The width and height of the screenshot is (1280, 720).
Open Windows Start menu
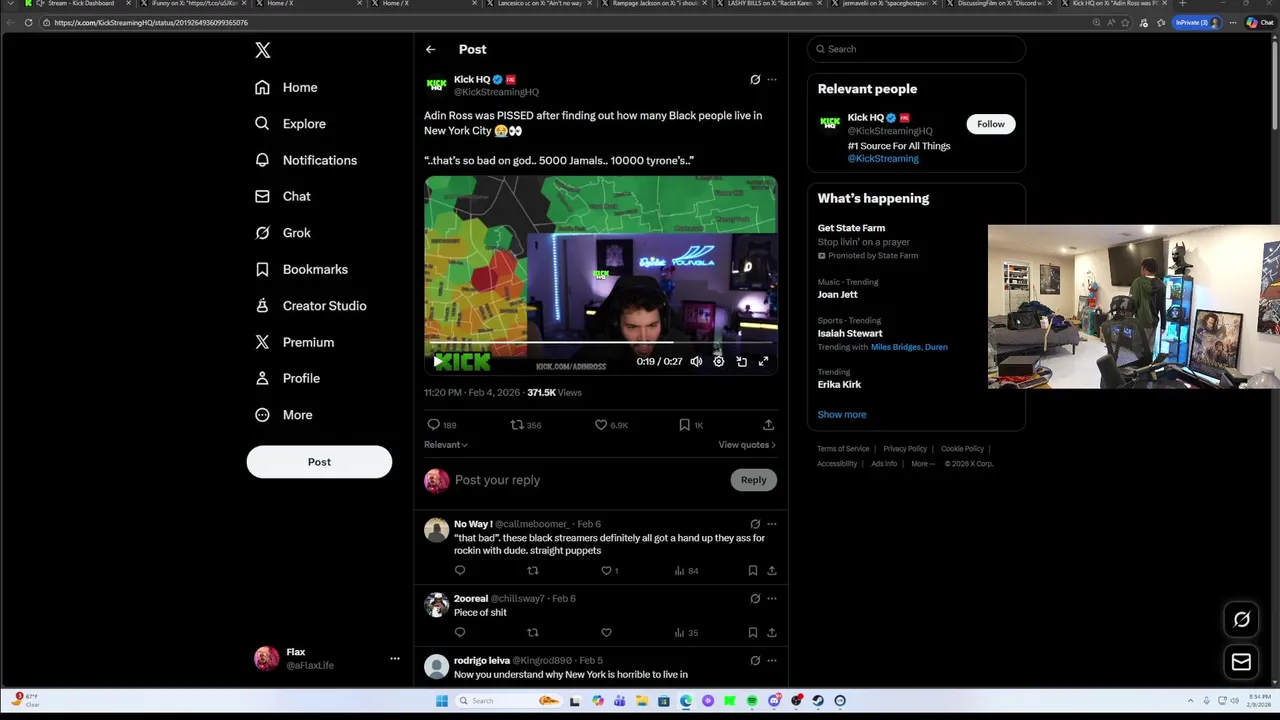(x=441, y=701)
